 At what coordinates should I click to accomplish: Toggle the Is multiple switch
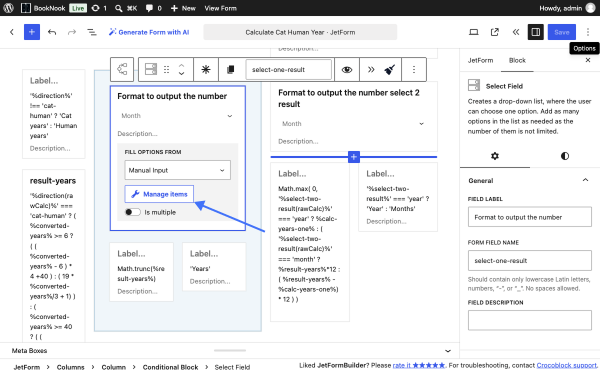[x=133, y=212]
